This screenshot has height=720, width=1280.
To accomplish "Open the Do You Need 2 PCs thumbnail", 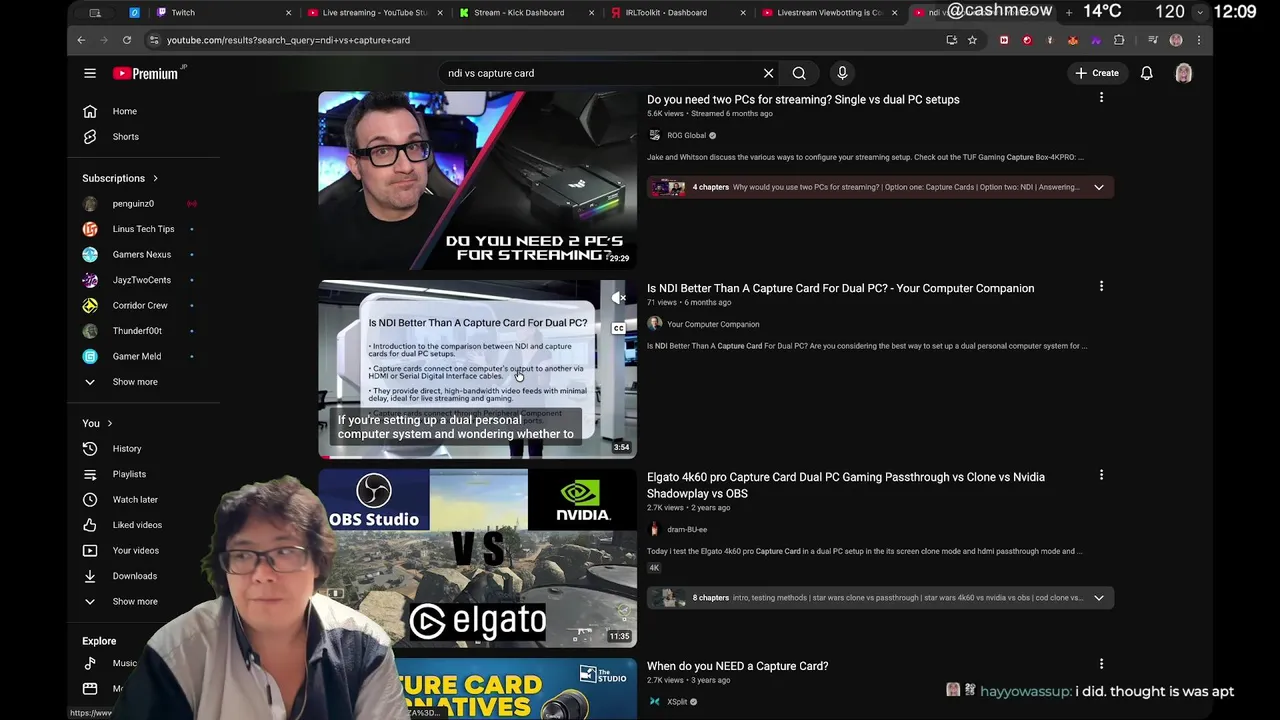I will (x=477, y=180).
